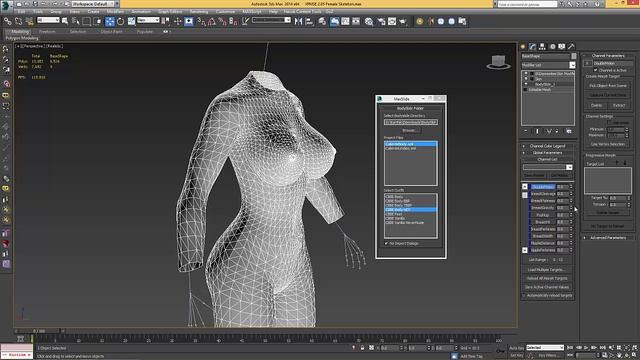
Task: Click the BodySlide directory path field
Action: tap(411, 122)
